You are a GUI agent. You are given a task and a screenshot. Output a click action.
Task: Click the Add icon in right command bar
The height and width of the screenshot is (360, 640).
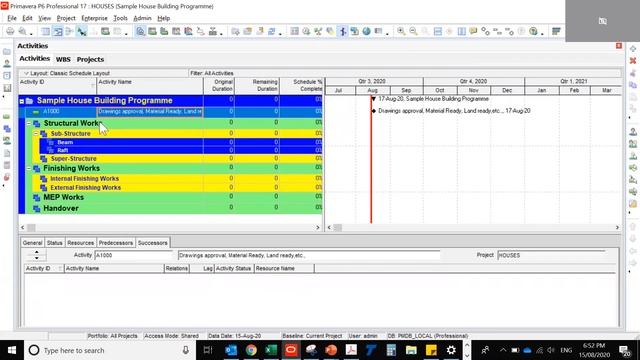pos(633,49)
